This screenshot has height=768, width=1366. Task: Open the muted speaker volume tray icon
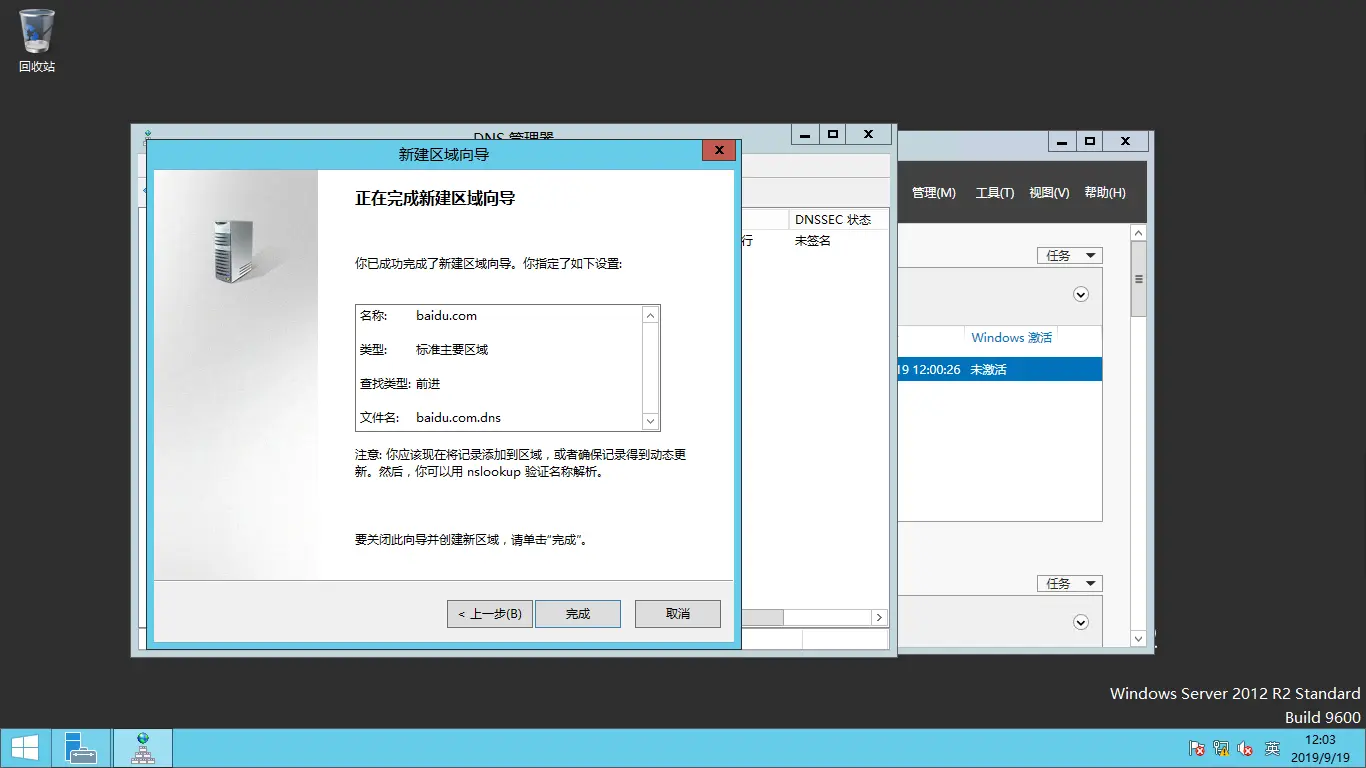coord(1246,748)
